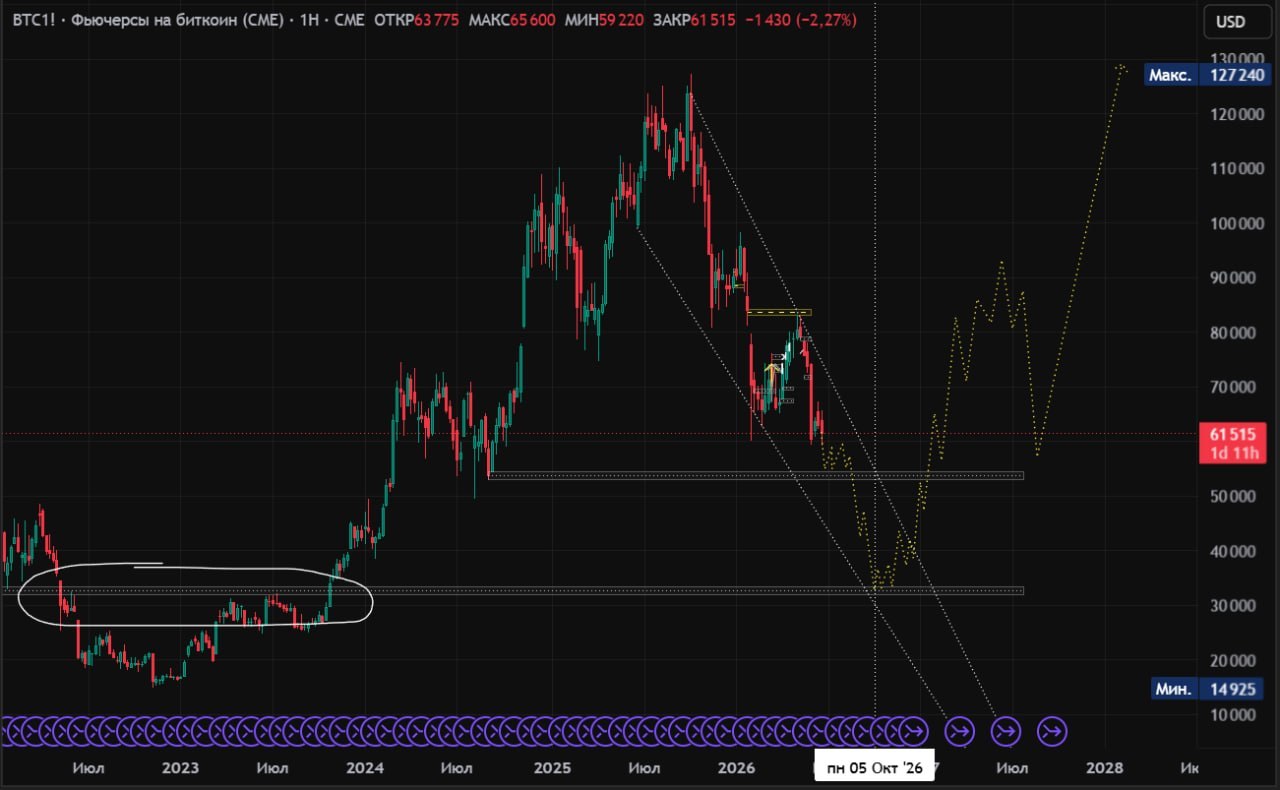Click the 2026 time axis label

point(737,768)
